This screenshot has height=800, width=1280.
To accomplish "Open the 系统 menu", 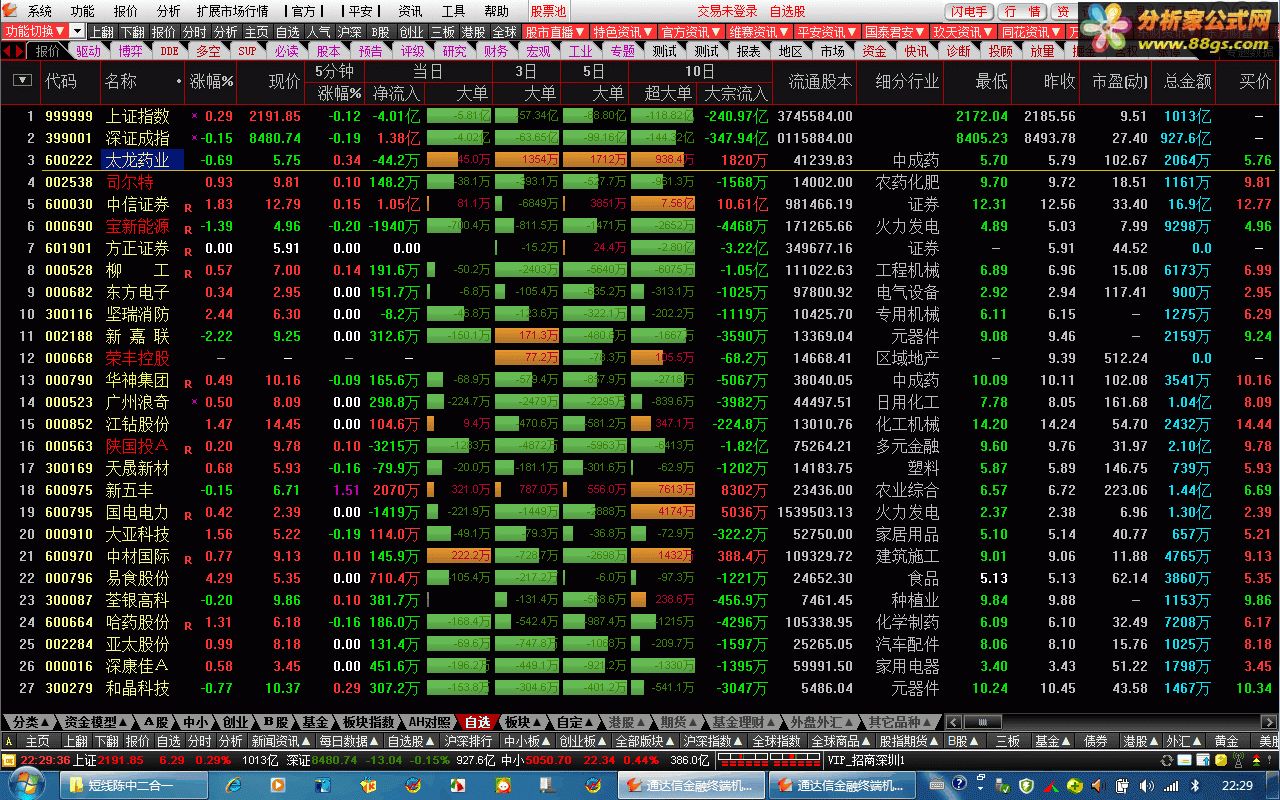I will 40,11.
